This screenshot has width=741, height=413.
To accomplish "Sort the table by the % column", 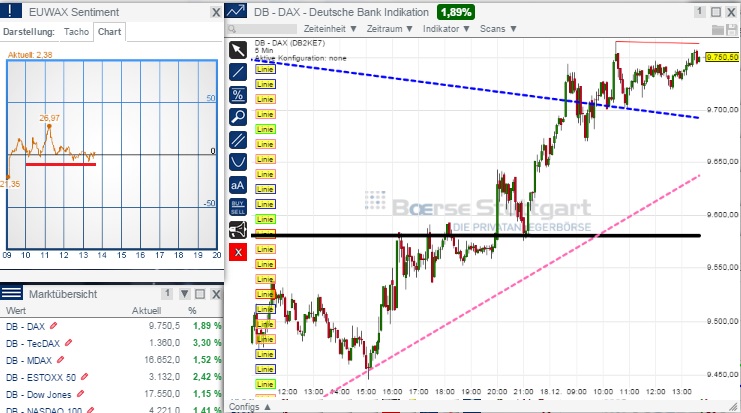I will tap(192, 310).
